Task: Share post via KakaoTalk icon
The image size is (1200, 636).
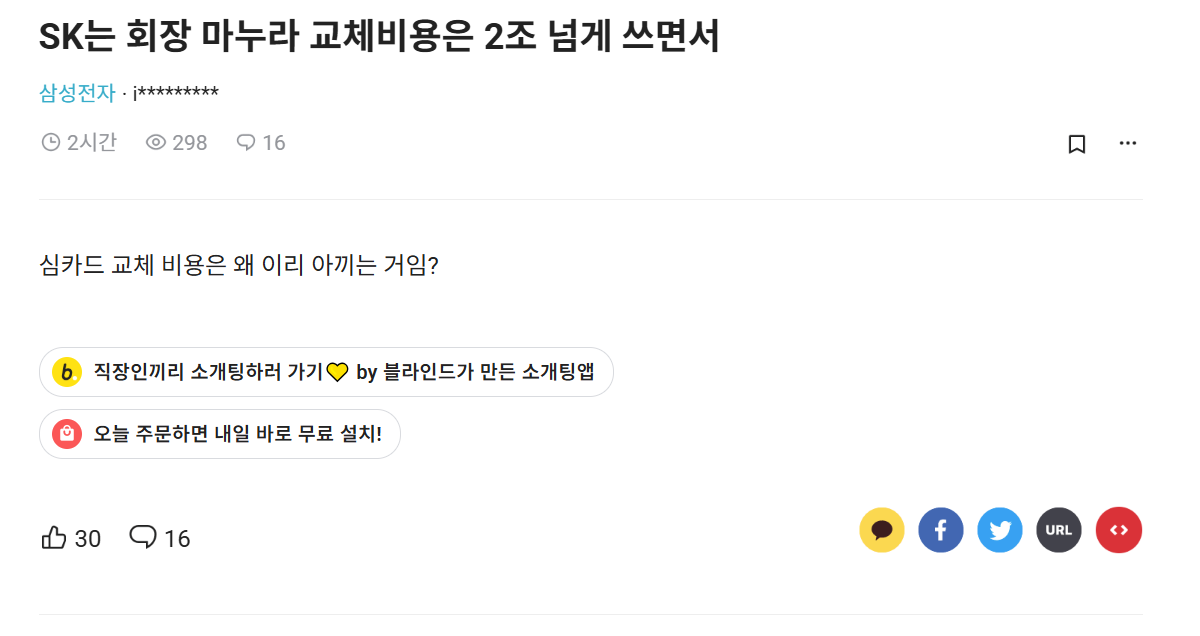Action: pos(882,530)
